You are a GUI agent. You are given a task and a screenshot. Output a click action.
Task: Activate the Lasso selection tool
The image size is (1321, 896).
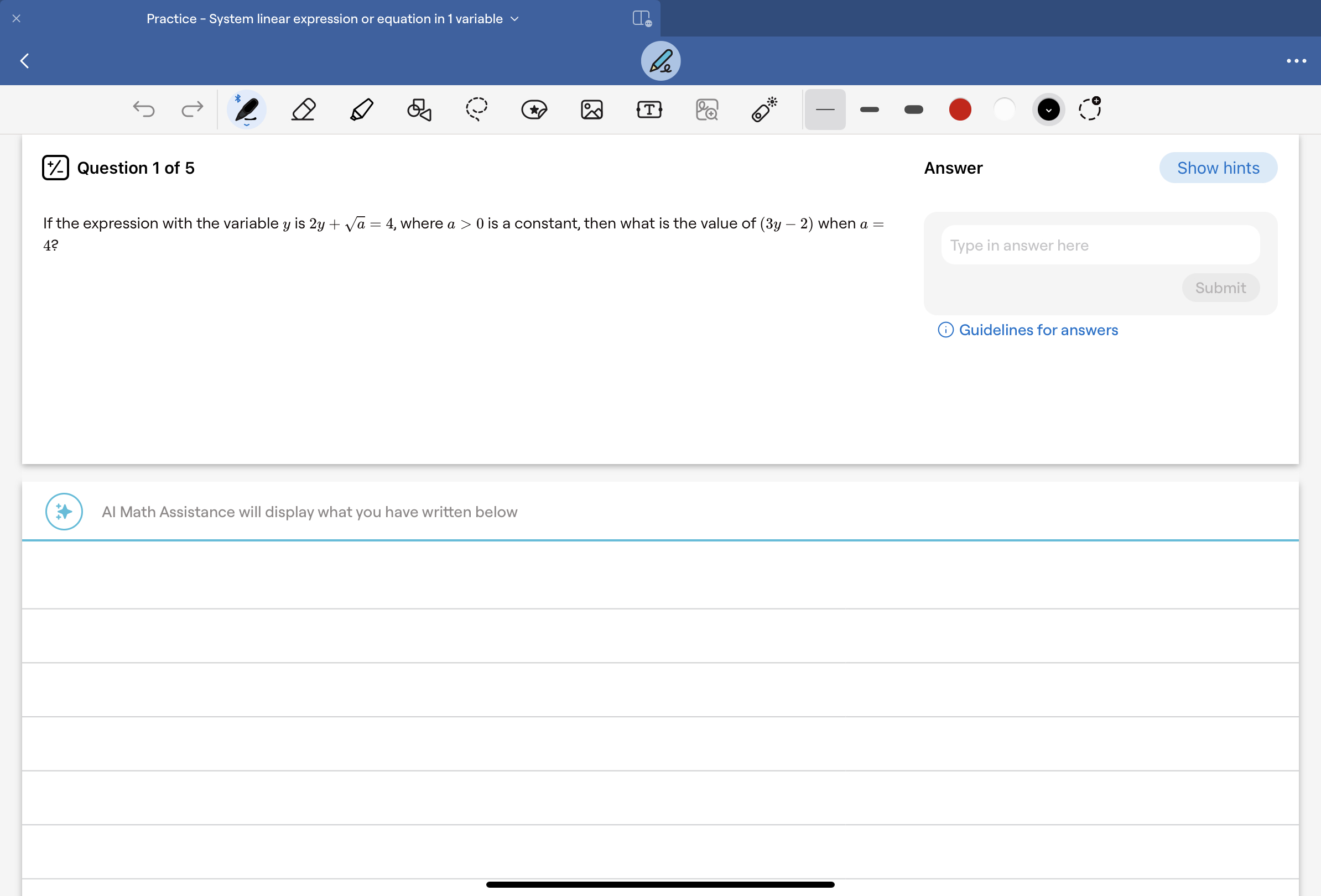476,109
